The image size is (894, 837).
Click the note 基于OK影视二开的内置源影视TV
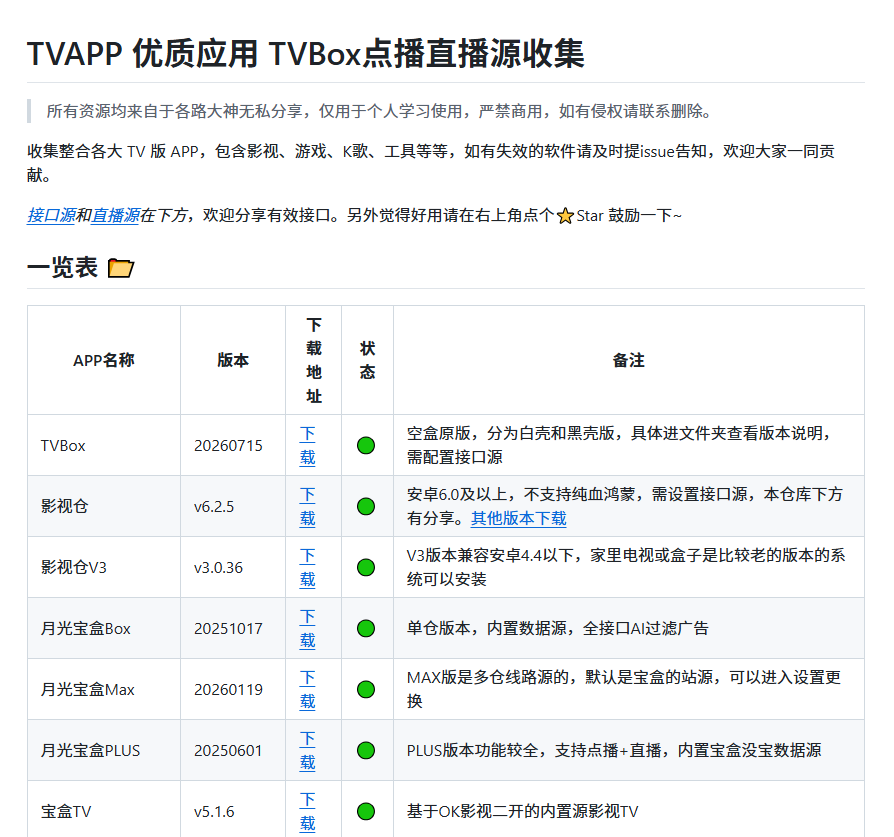(522, 811)
